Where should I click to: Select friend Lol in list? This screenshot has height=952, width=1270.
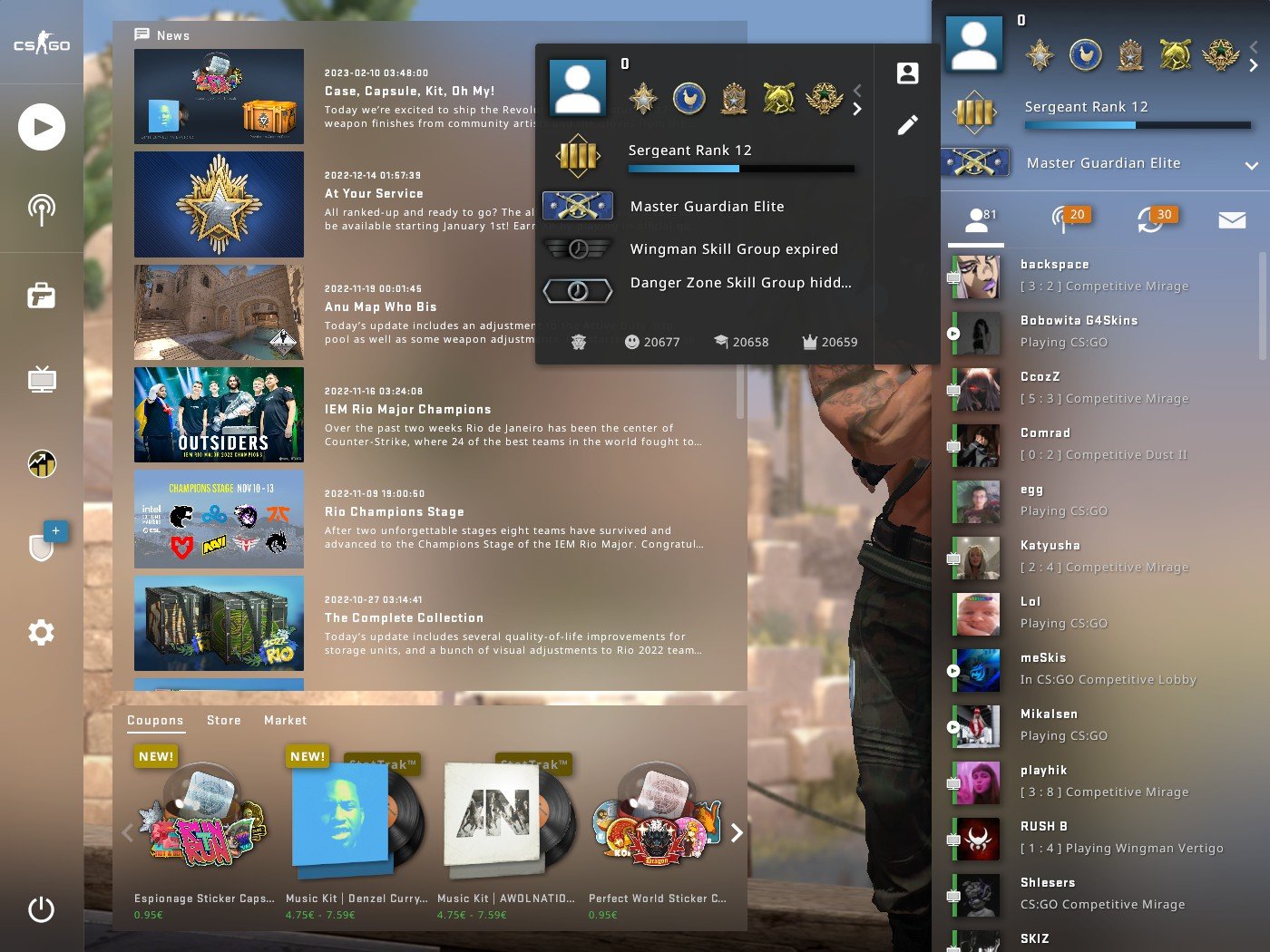[x=1099, y=614]
